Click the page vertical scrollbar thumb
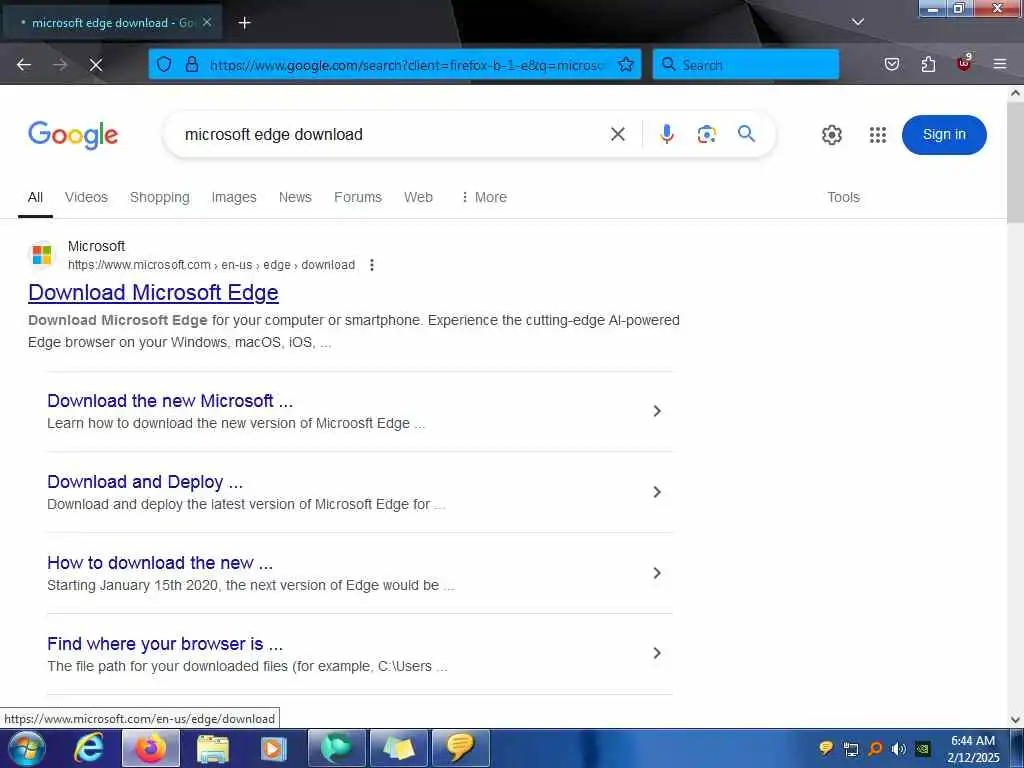This screenshot has height=768, width=1024. tap(1015, 162)
